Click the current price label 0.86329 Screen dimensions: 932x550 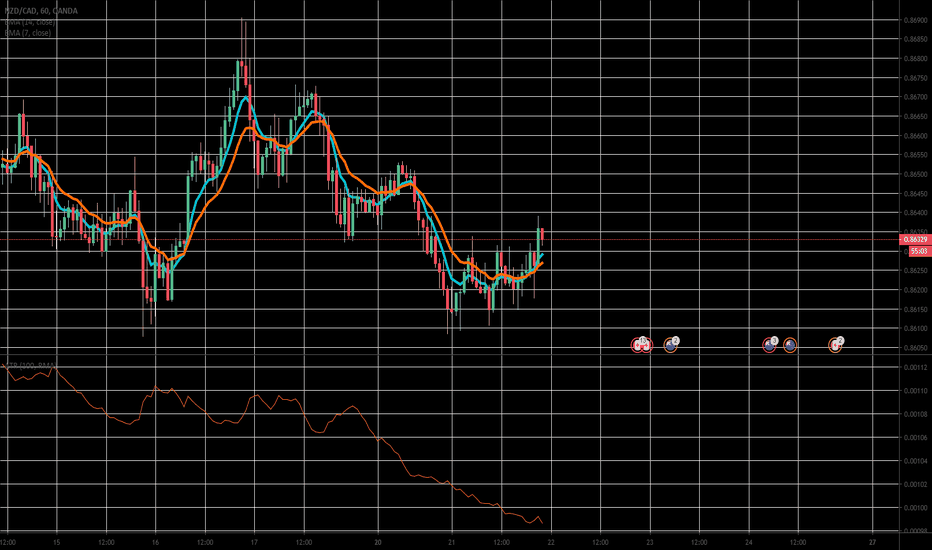click(915, 240)
